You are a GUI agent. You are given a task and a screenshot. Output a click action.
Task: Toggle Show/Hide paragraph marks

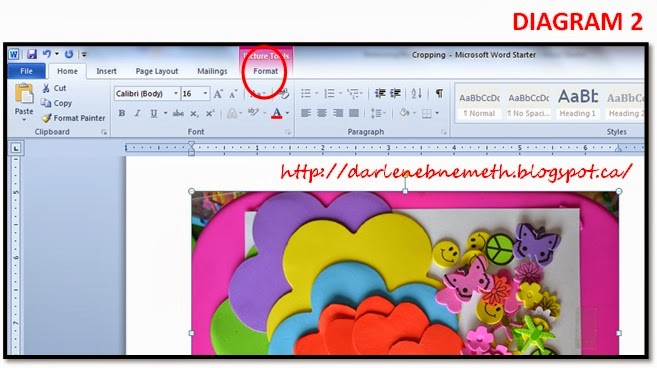click(439, 93)
